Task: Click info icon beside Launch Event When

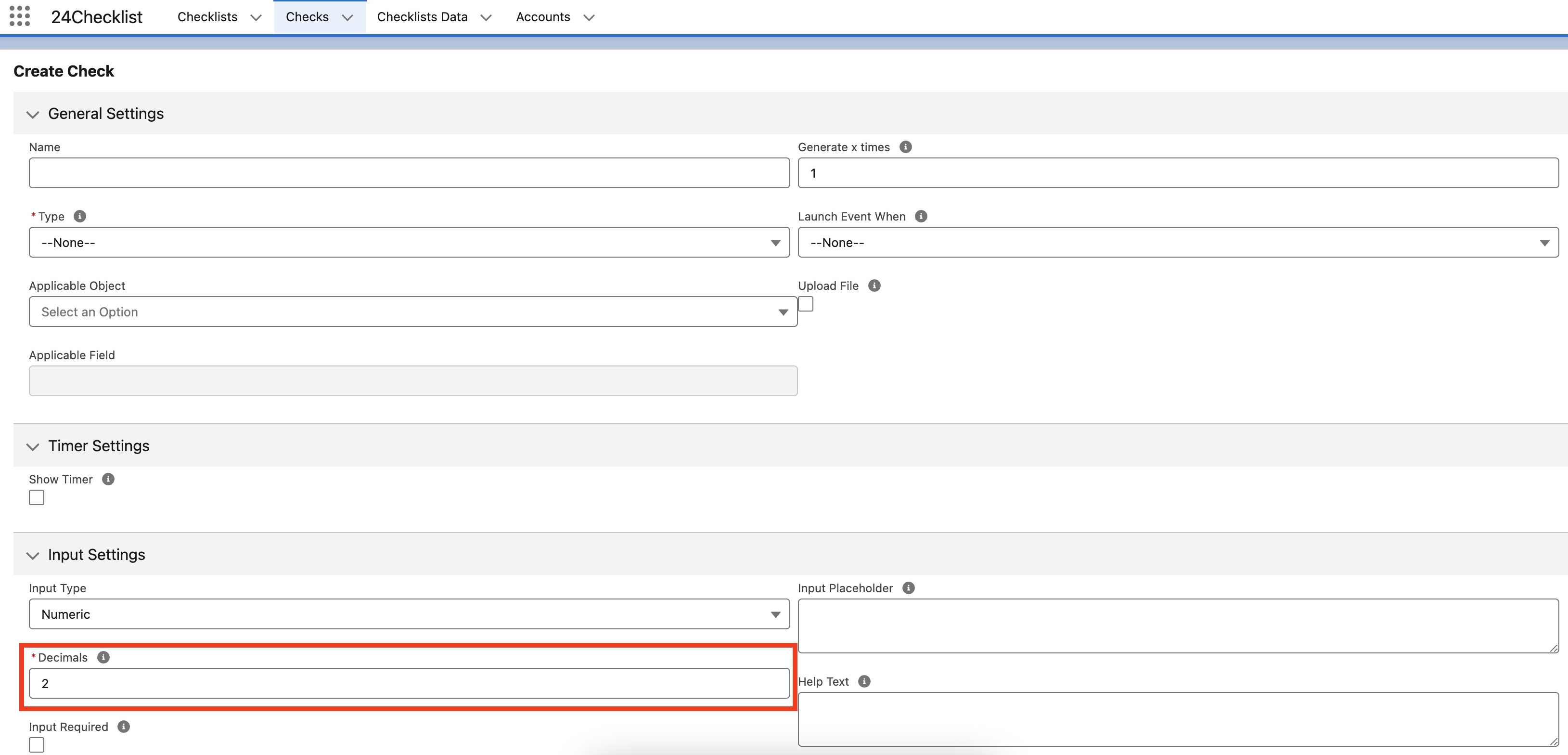Action: (x=921, y=216)
